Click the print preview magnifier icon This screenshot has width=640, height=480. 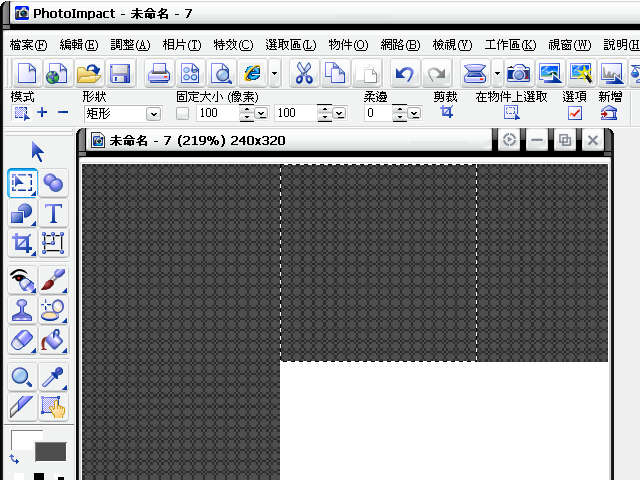(x=221, y=74)
